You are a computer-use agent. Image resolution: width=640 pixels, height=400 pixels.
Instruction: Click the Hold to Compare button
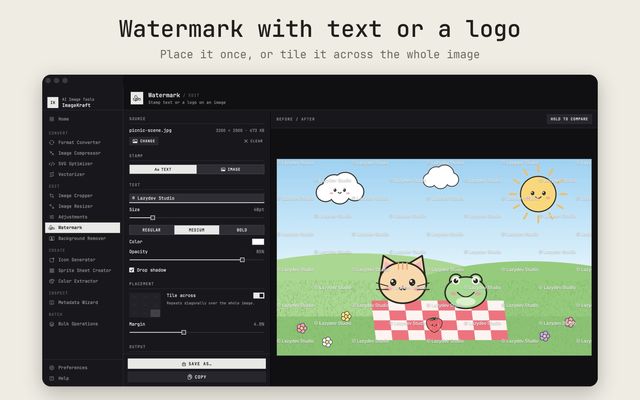569,119
